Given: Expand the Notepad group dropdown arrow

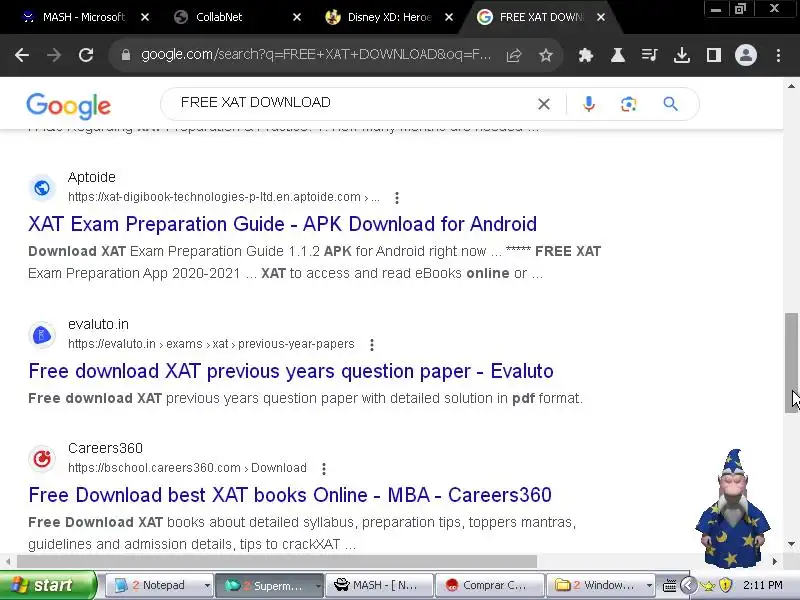Looking at the screenshot, I should point(207,585).
